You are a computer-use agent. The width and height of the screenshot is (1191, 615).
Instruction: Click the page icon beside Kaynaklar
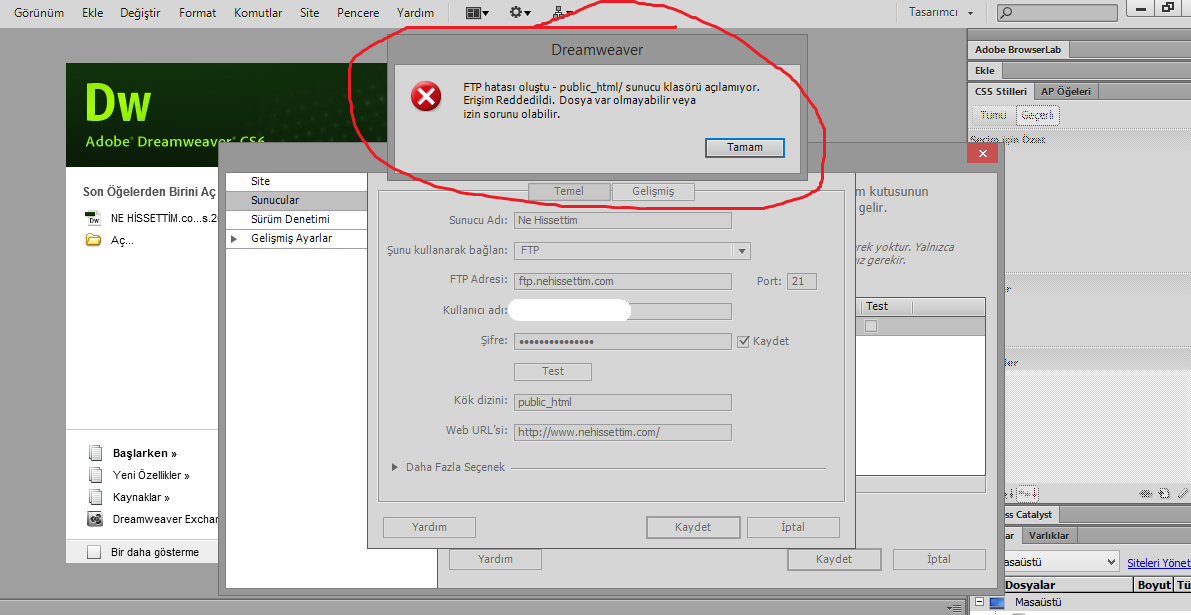pos(96,497)
